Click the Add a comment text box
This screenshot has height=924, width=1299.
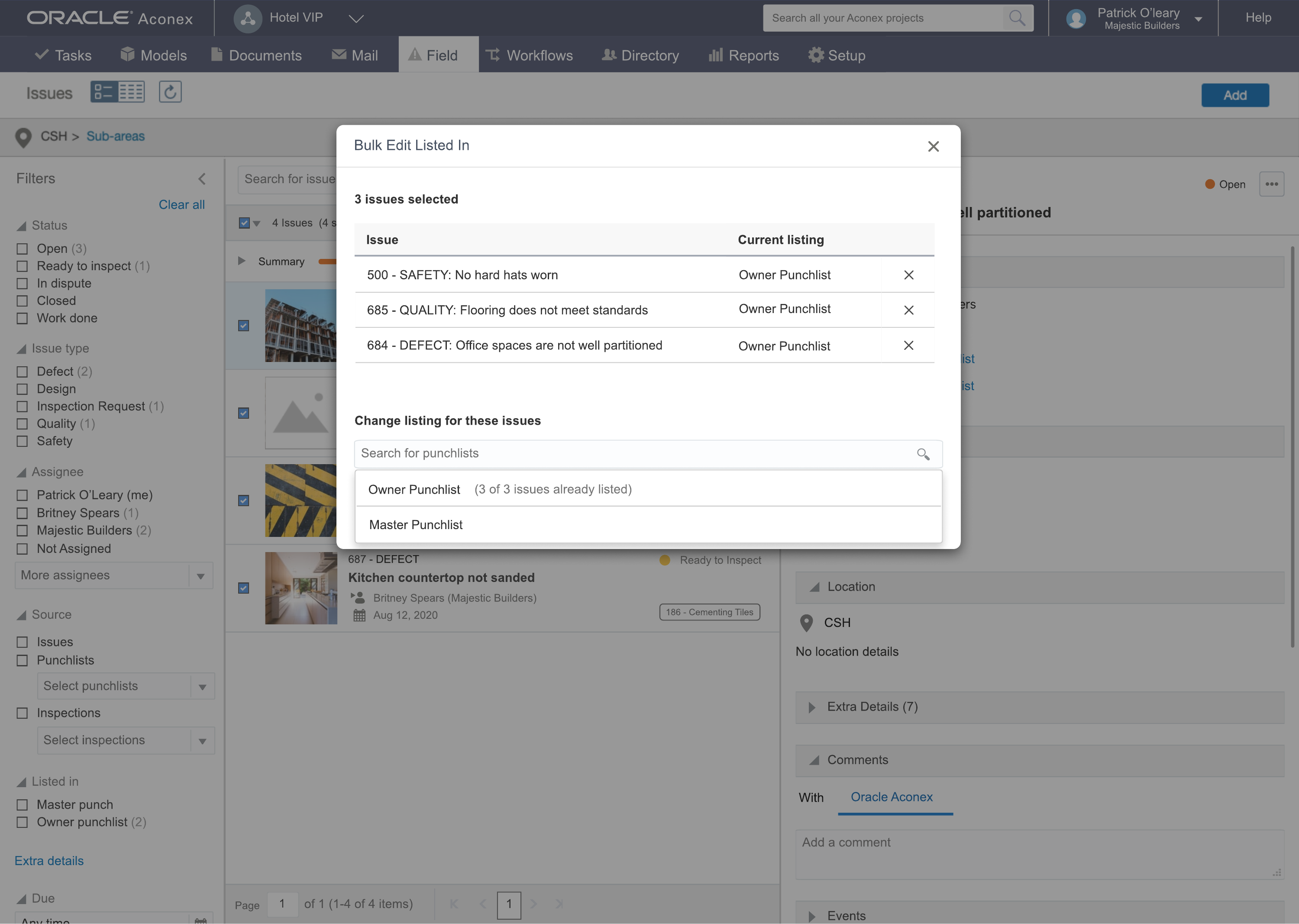coord(1040,855)
